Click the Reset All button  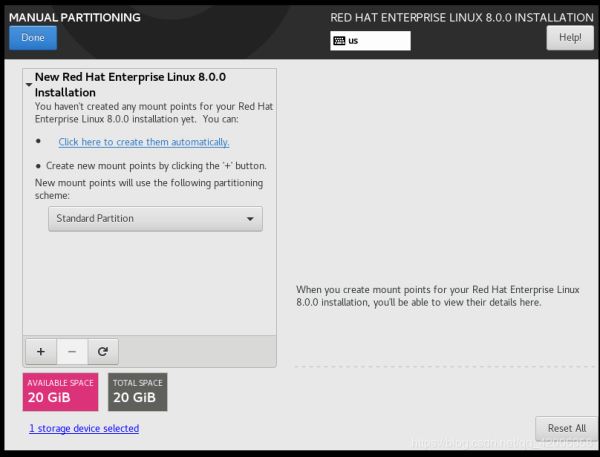pos(566,428)
